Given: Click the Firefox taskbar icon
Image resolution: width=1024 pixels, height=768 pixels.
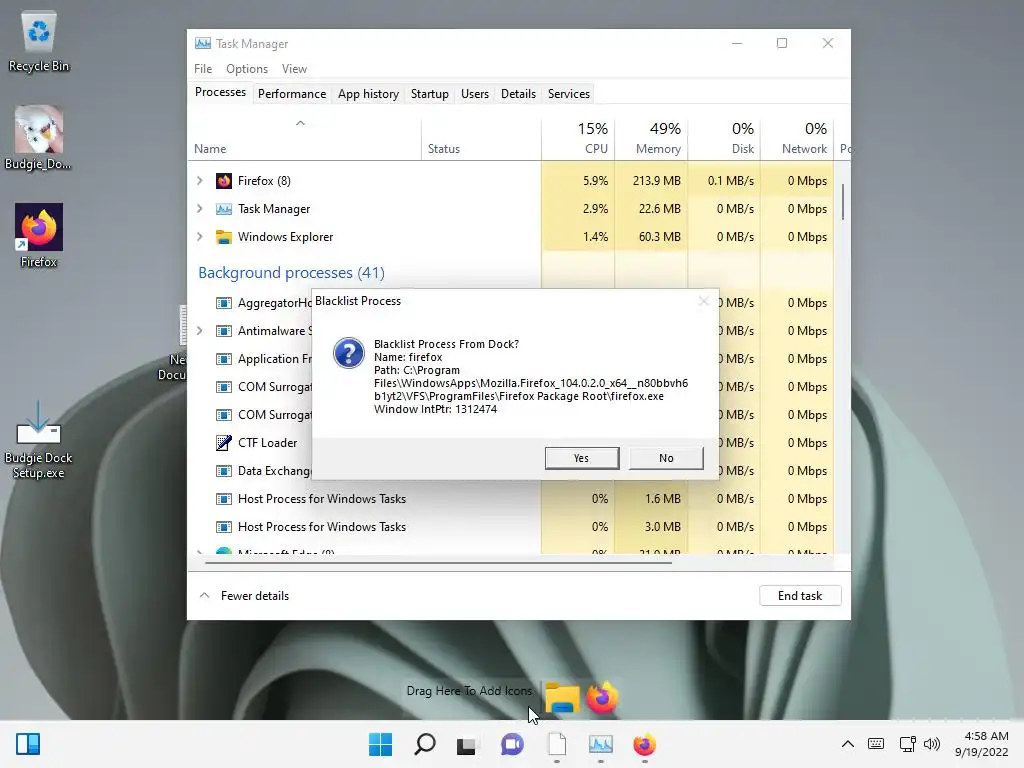Looking at the screenshot, I should [x=645, y=744].
